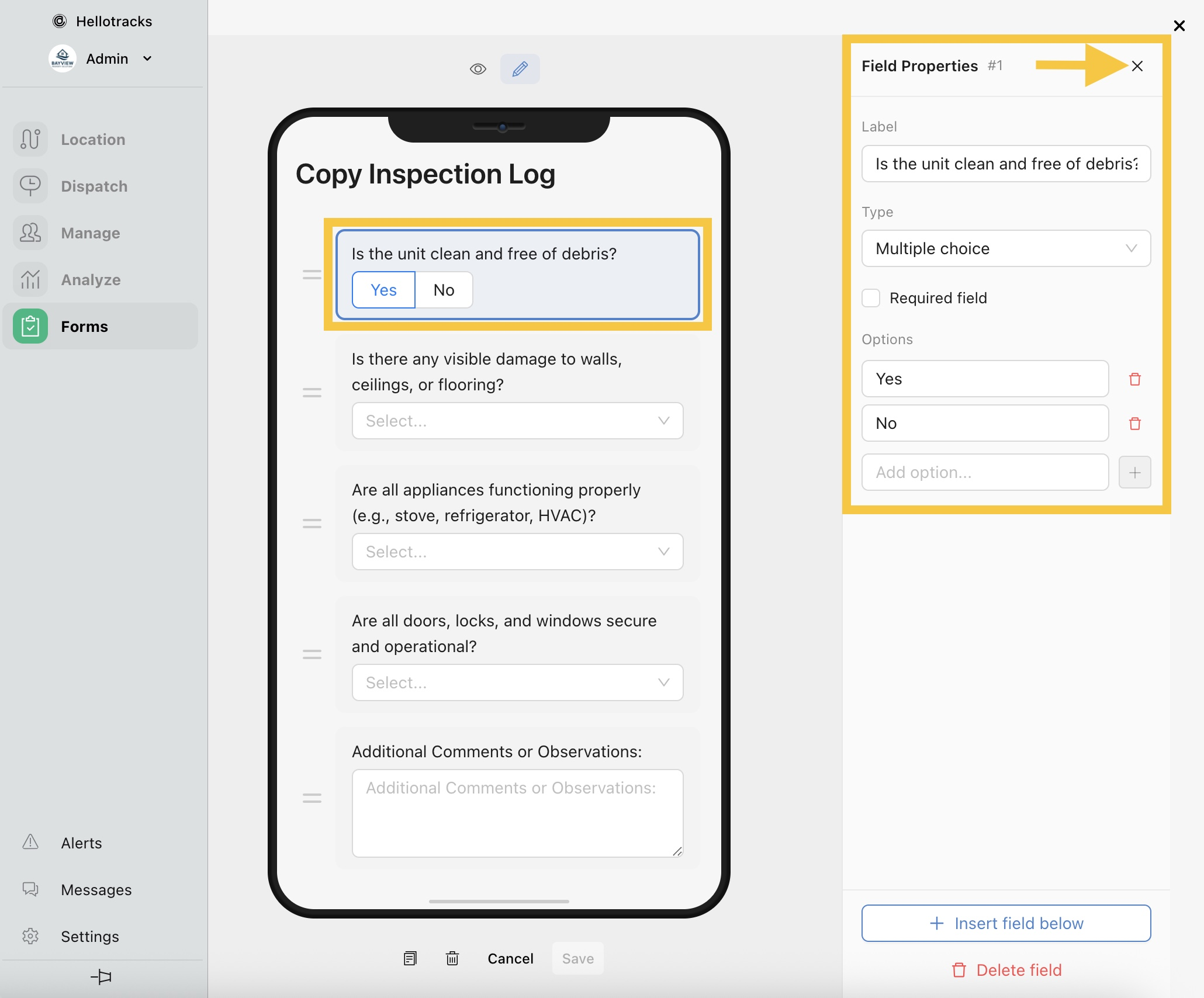The height and width of the screenshot is (998, 1204).
Task: Click the pin sidebar icon at bottom
Action: tap(101, 976)
